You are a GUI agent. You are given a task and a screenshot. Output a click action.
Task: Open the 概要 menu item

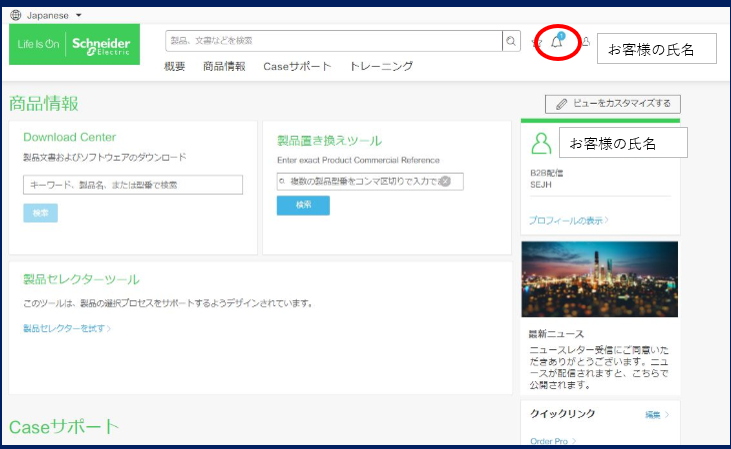175,67
